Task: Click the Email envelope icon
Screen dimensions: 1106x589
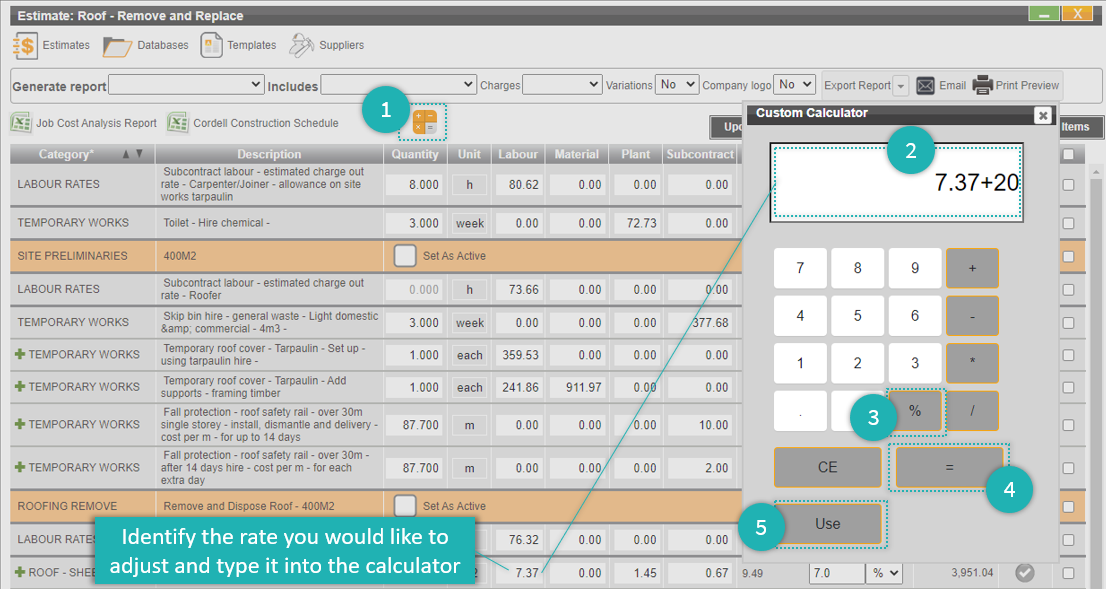Action: (x=925, y=85)
